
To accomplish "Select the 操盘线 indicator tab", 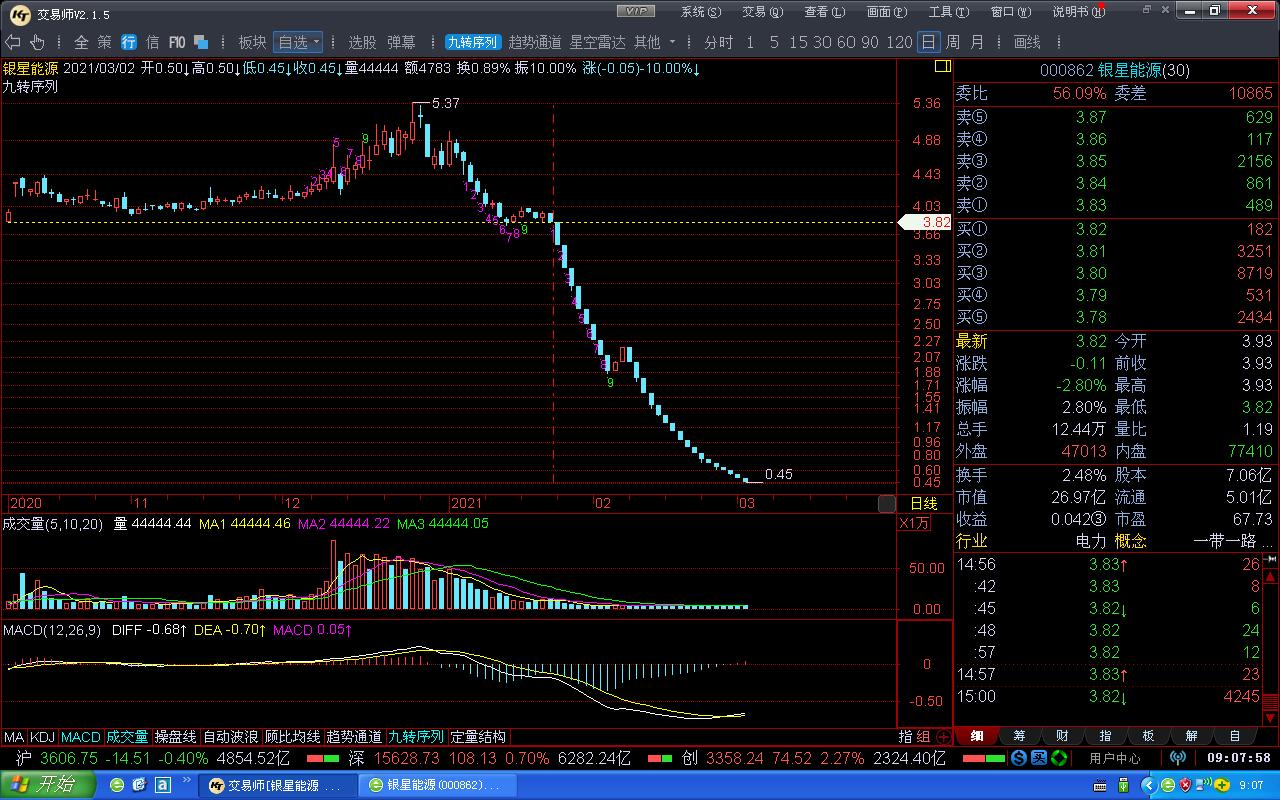I will (176, 736).
